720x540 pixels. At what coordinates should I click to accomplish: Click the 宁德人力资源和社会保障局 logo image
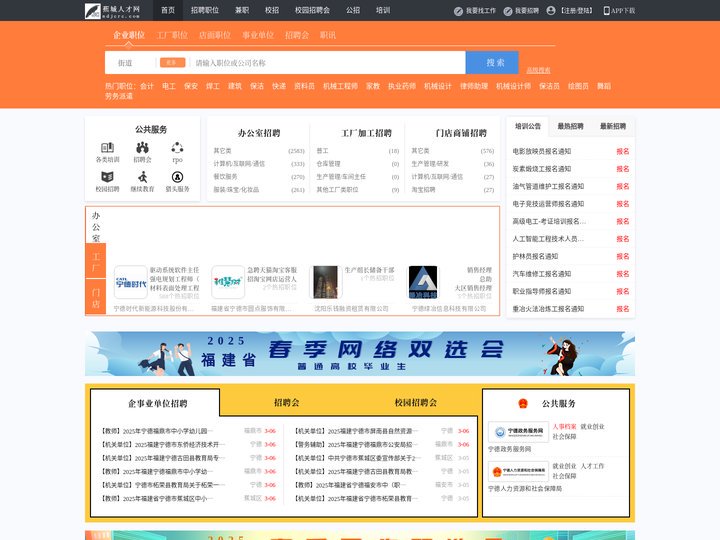[x=518, y=471]
